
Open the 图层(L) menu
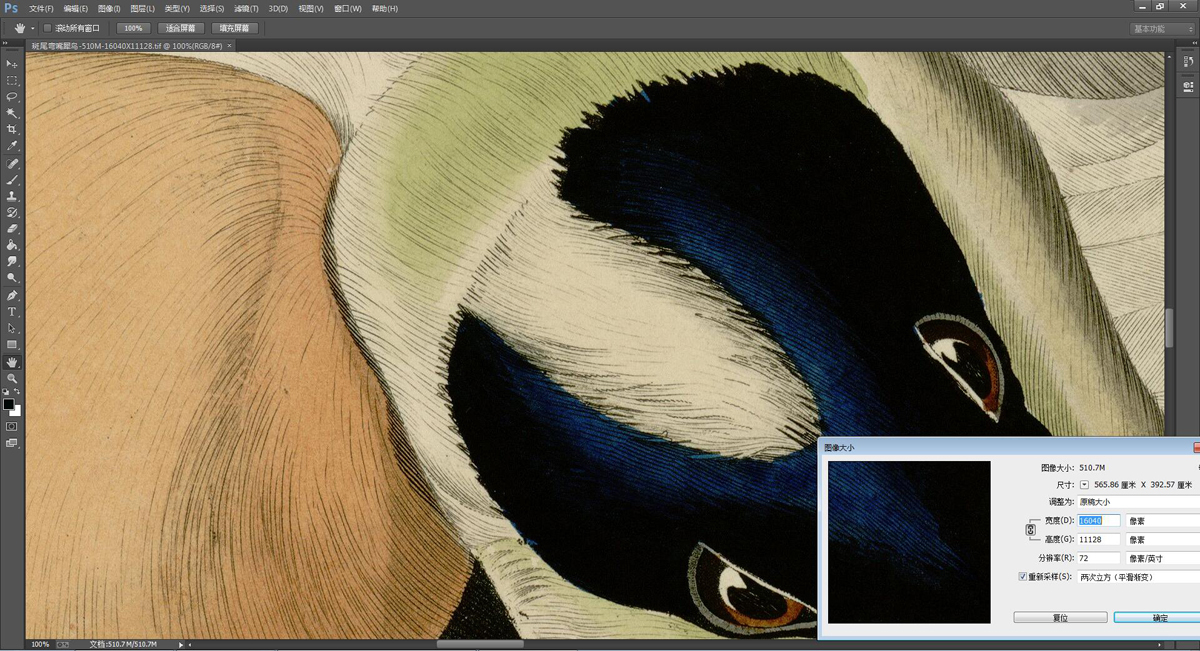click(143, 8)
